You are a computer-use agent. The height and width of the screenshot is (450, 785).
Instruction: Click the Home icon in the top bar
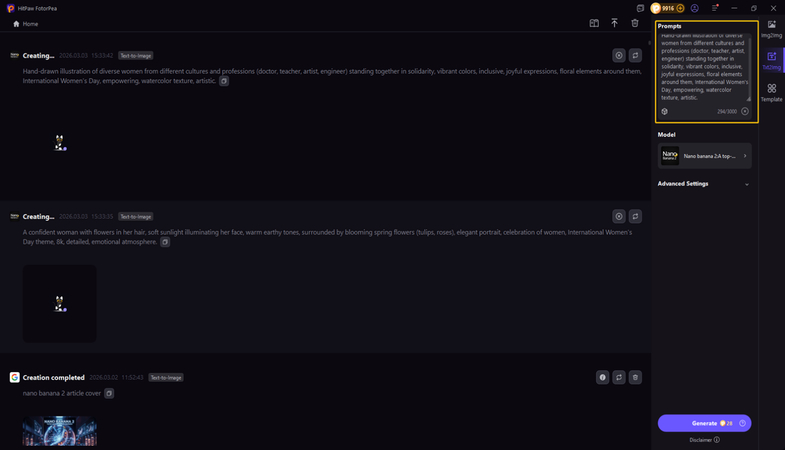click(x=16, y=24)
